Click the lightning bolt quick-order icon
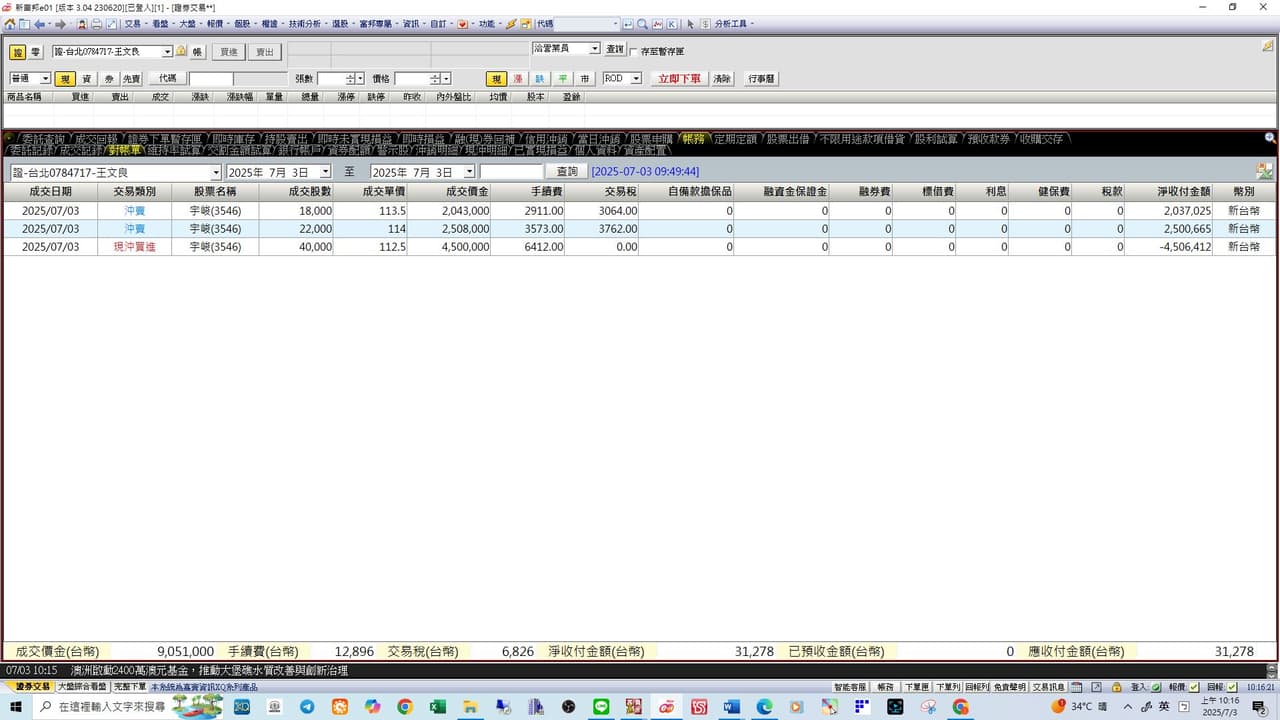 [510, 24]
